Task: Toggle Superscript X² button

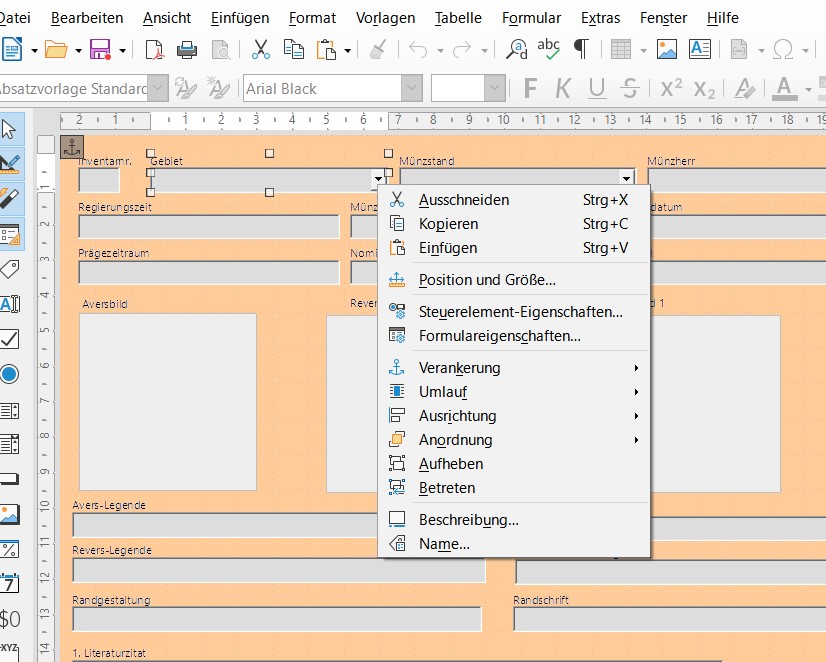Action: pos(671,88)
